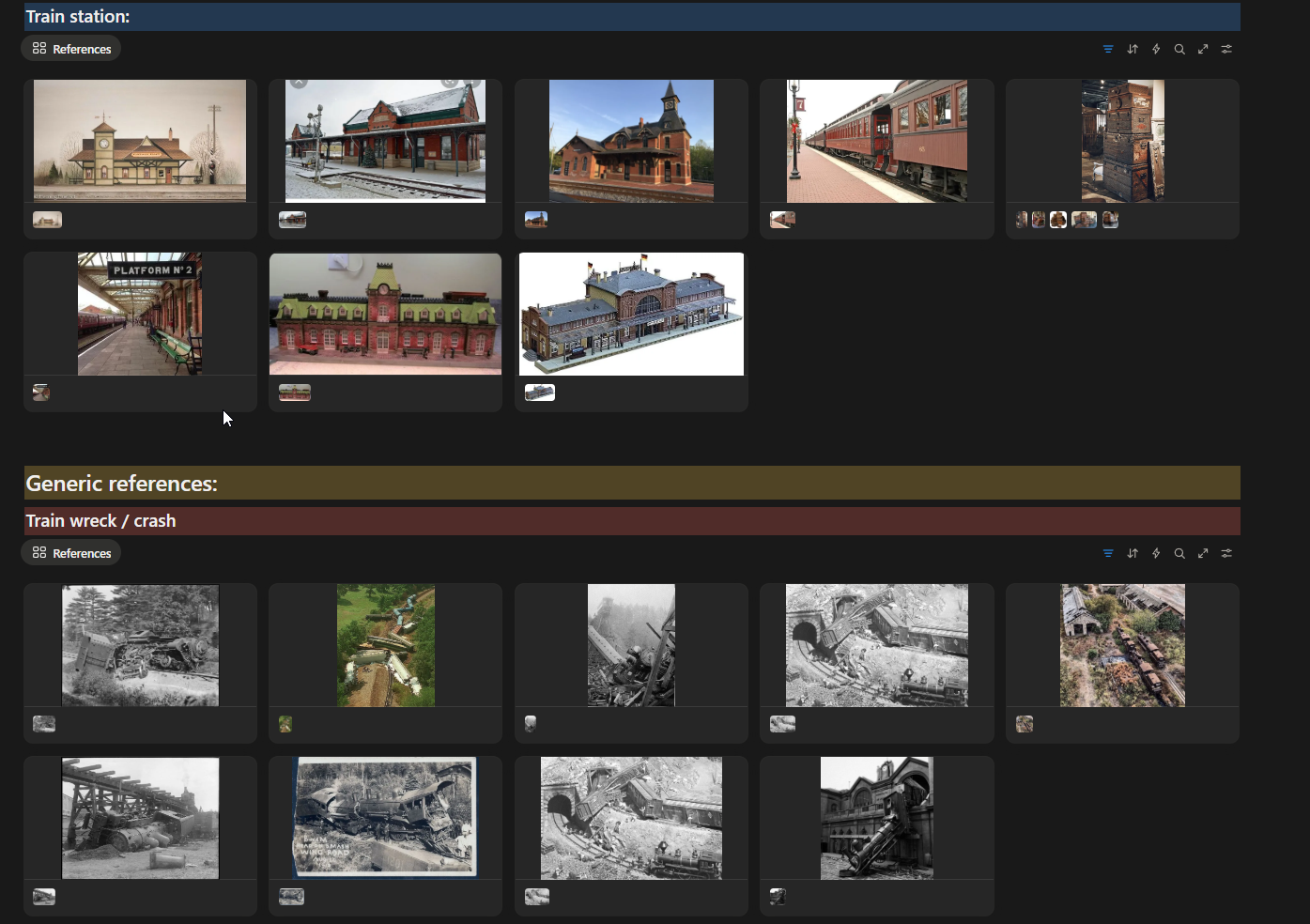Open the Platform No 2 station image card
The height and width of the screenshot is (924, 1310).
click(140, 314)
